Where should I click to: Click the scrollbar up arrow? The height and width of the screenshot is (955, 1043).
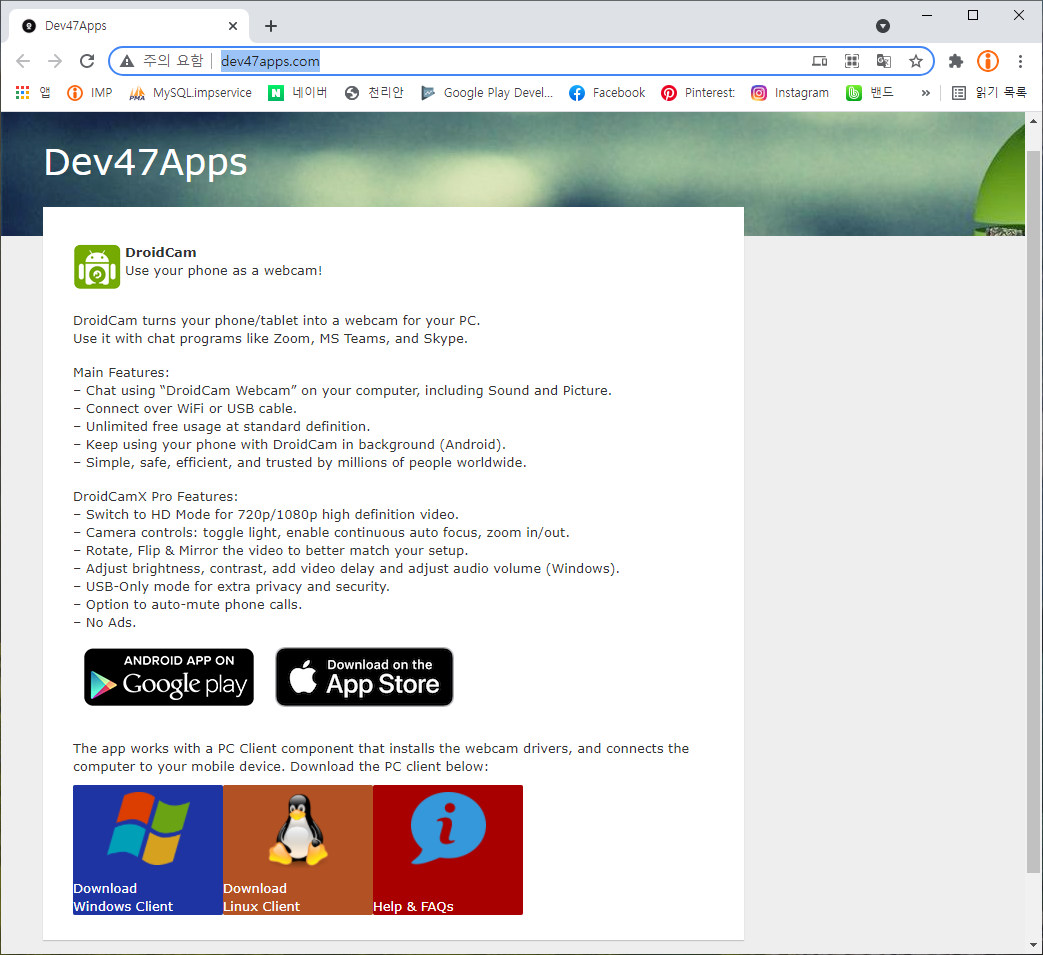[1033, 121]
